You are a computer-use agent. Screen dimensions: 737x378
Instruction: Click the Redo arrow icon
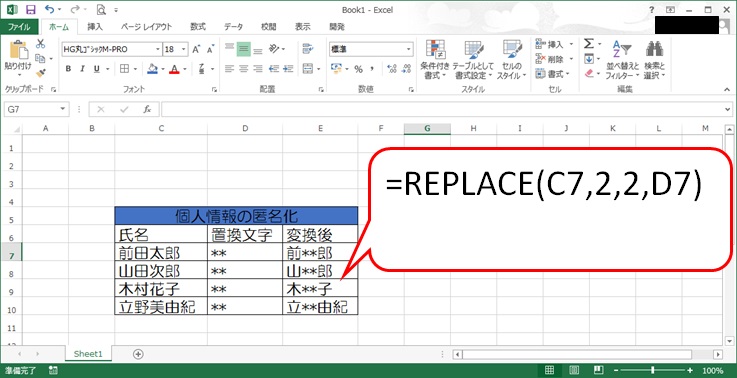coord(75,9)
